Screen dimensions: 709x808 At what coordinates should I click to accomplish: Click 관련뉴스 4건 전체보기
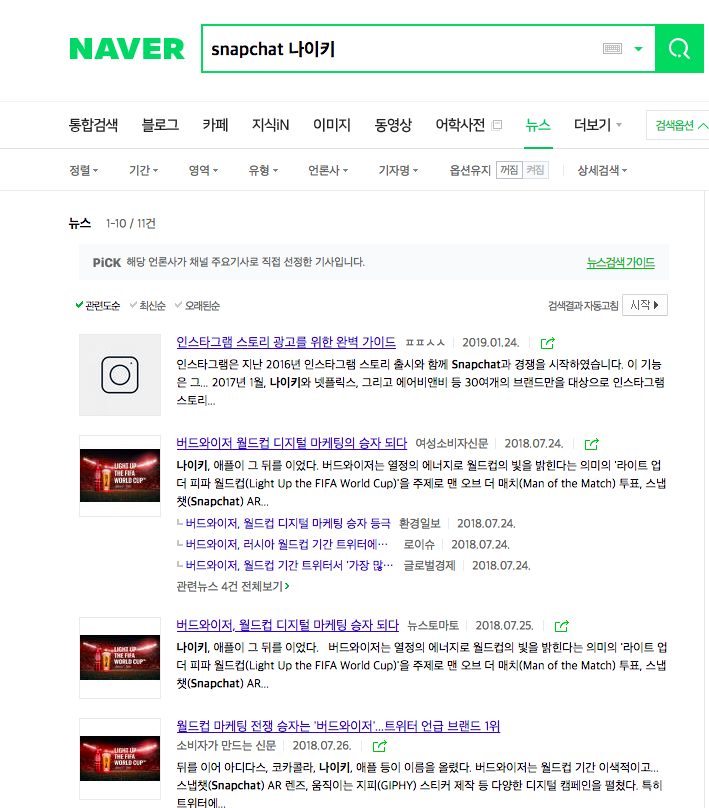(x=233, y=586)
